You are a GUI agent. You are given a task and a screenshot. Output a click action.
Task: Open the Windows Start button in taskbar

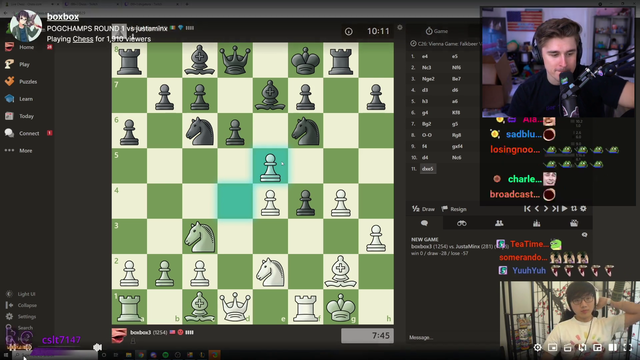tap(6, 355)
